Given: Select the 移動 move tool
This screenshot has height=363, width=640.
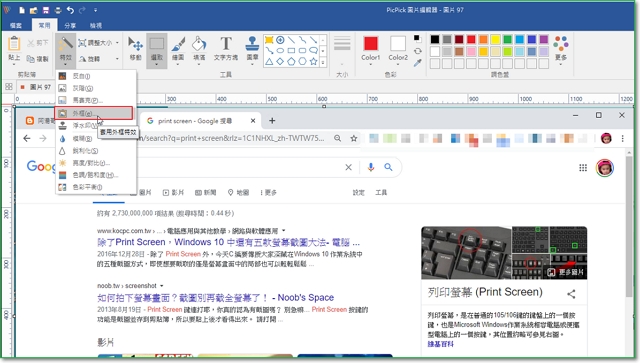Looking at the screenshot, I should pos(136,49).
